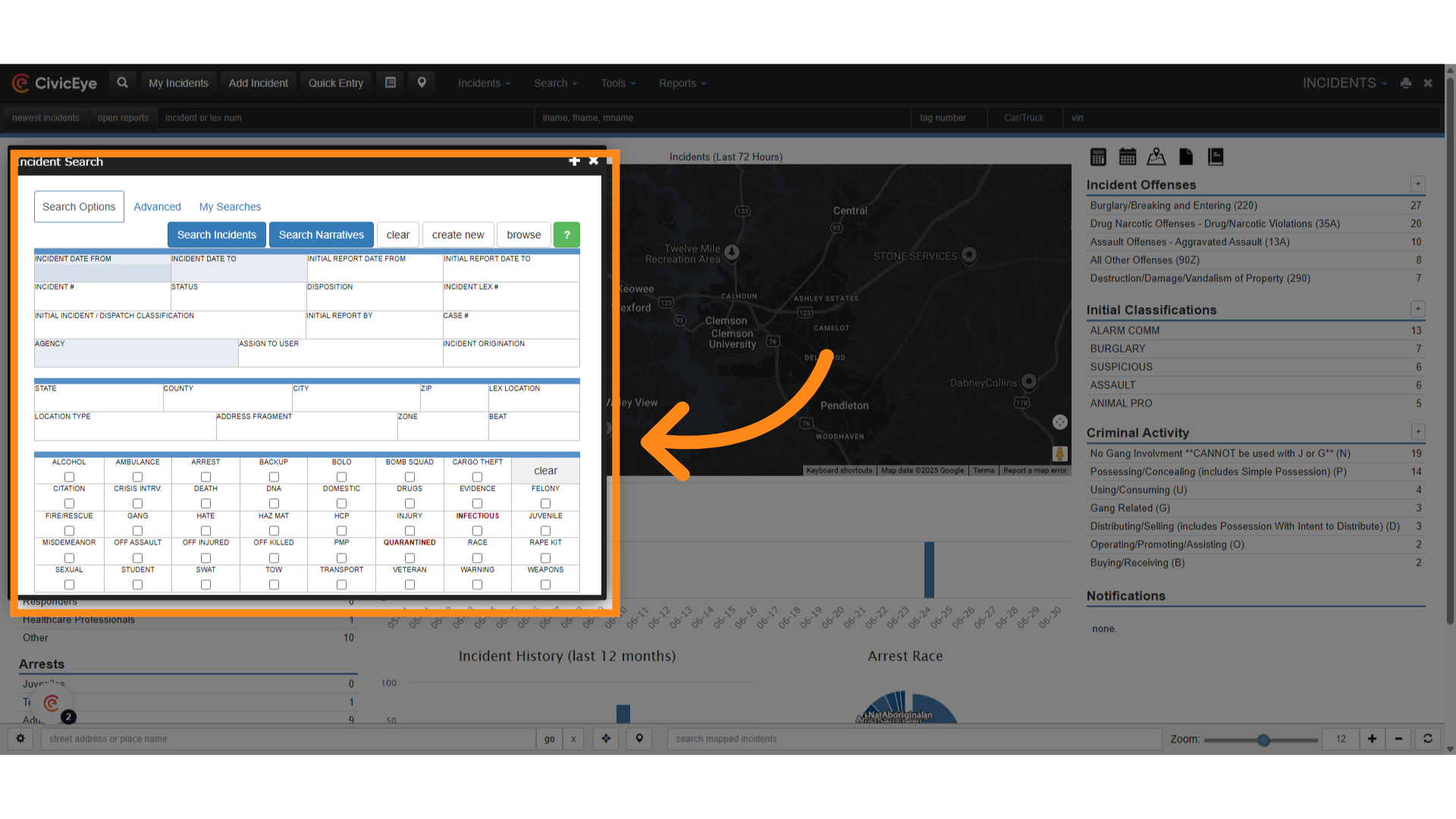This screenshot has height=819, width=1456.
Task: Click the Search Narratives button
Action: (322, 235)
